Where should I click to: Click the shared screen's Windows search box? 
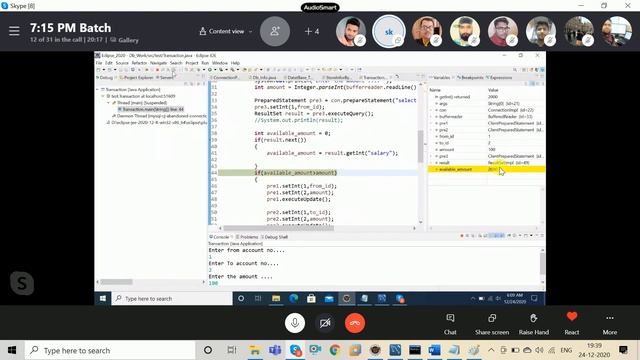coord(172,299)
